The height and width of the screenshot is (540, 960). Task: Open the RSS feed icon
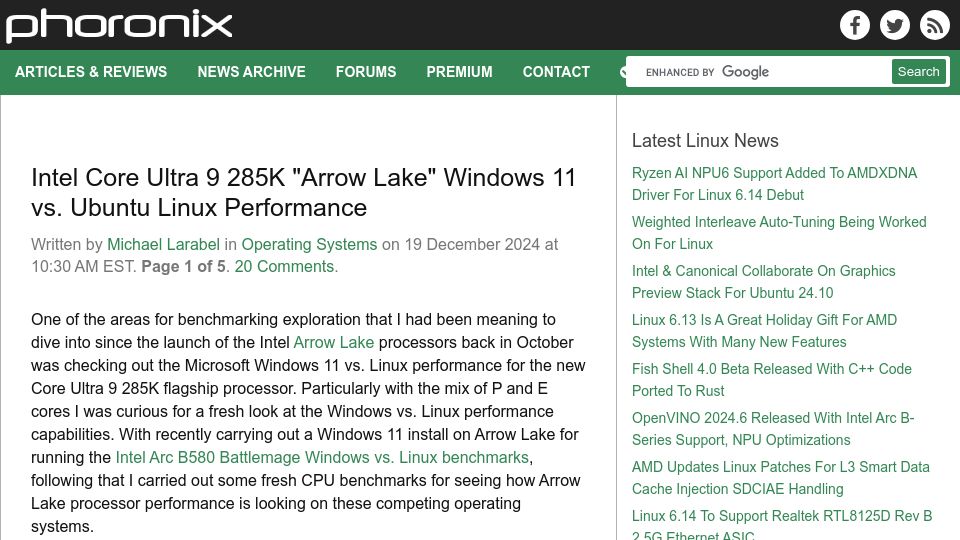pos(934,25)
